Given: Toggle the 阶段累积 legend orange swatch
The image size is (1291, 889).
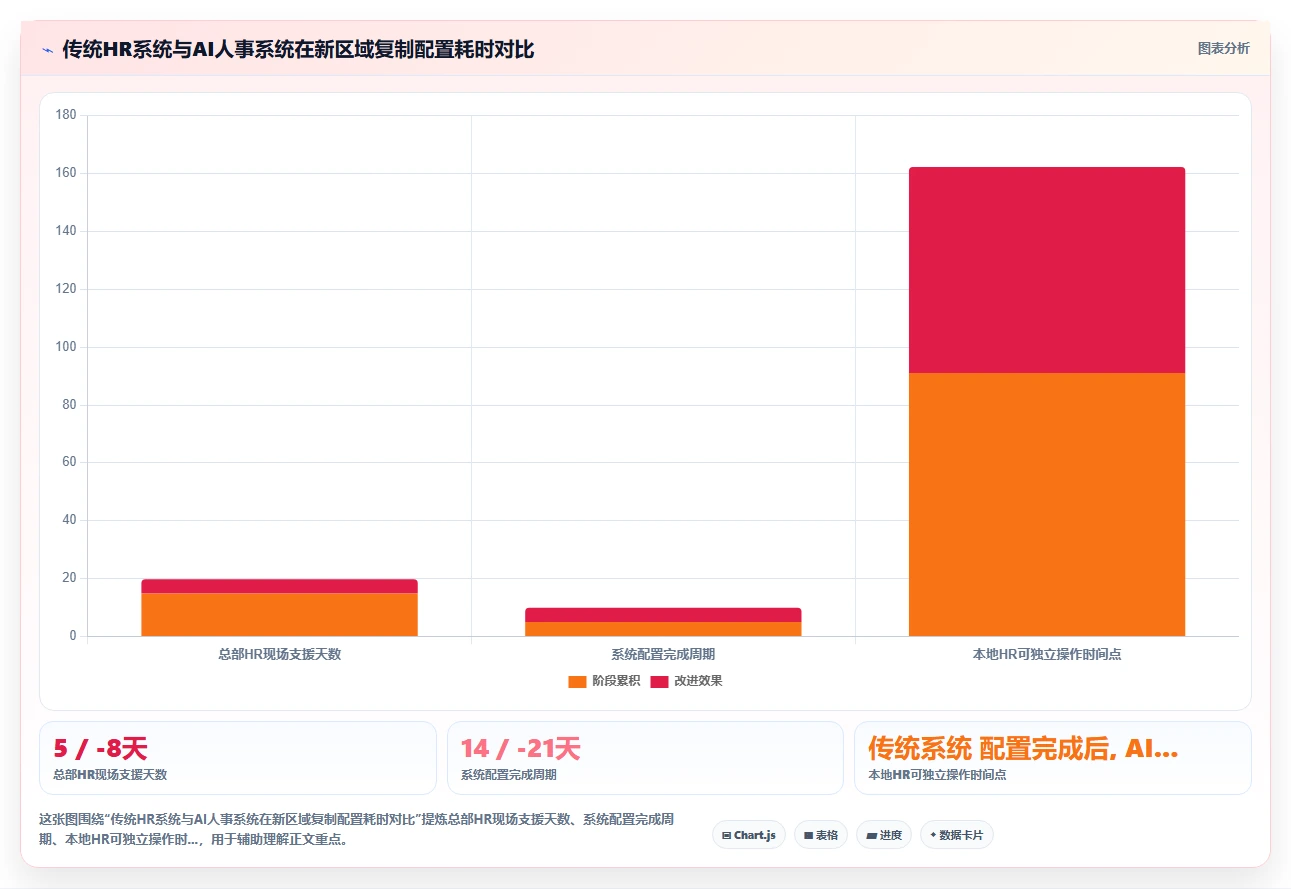Looking at the screenshot, I should click(x=577, y=681).
